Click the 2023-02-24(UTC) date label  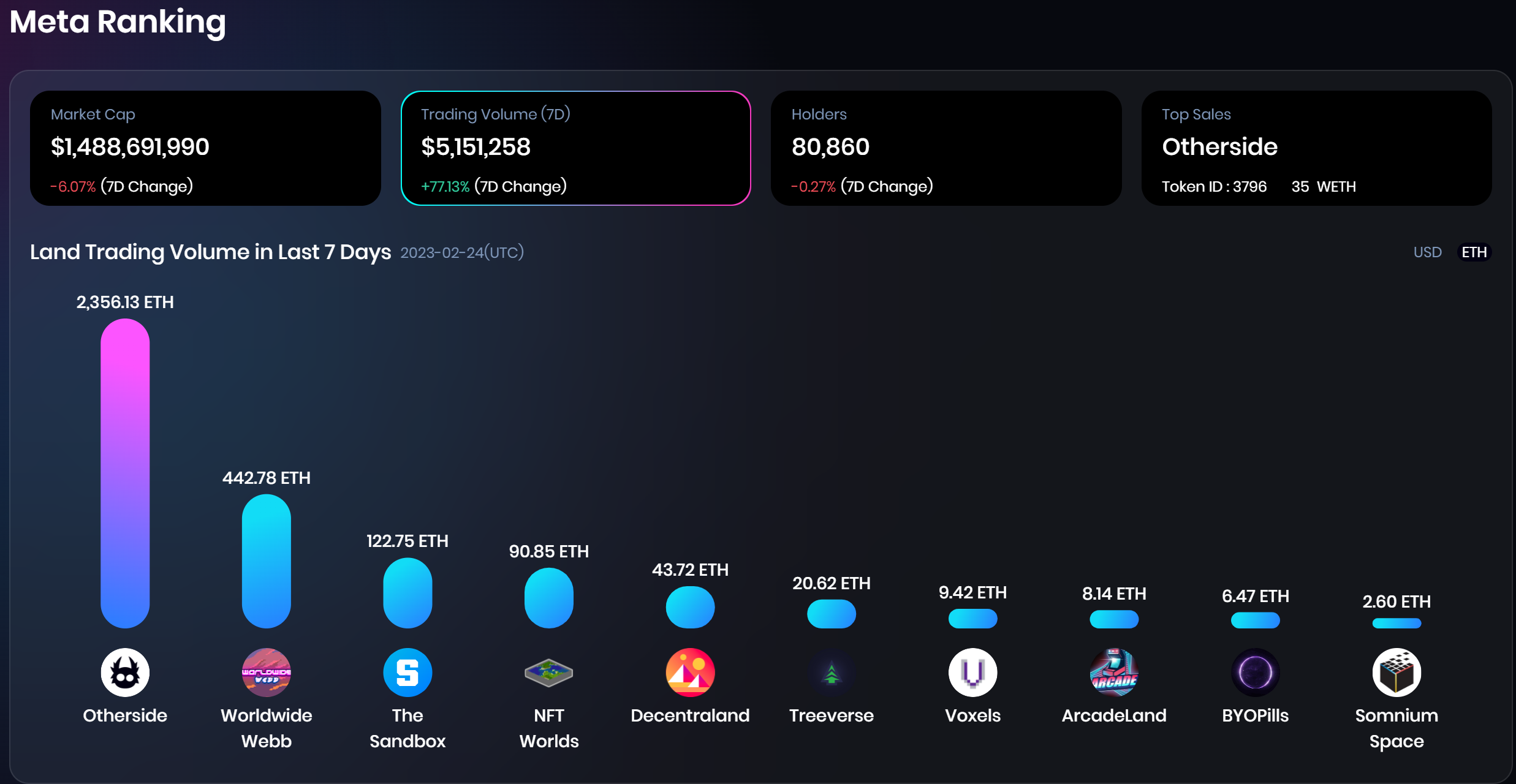click(x=462, y=252)
